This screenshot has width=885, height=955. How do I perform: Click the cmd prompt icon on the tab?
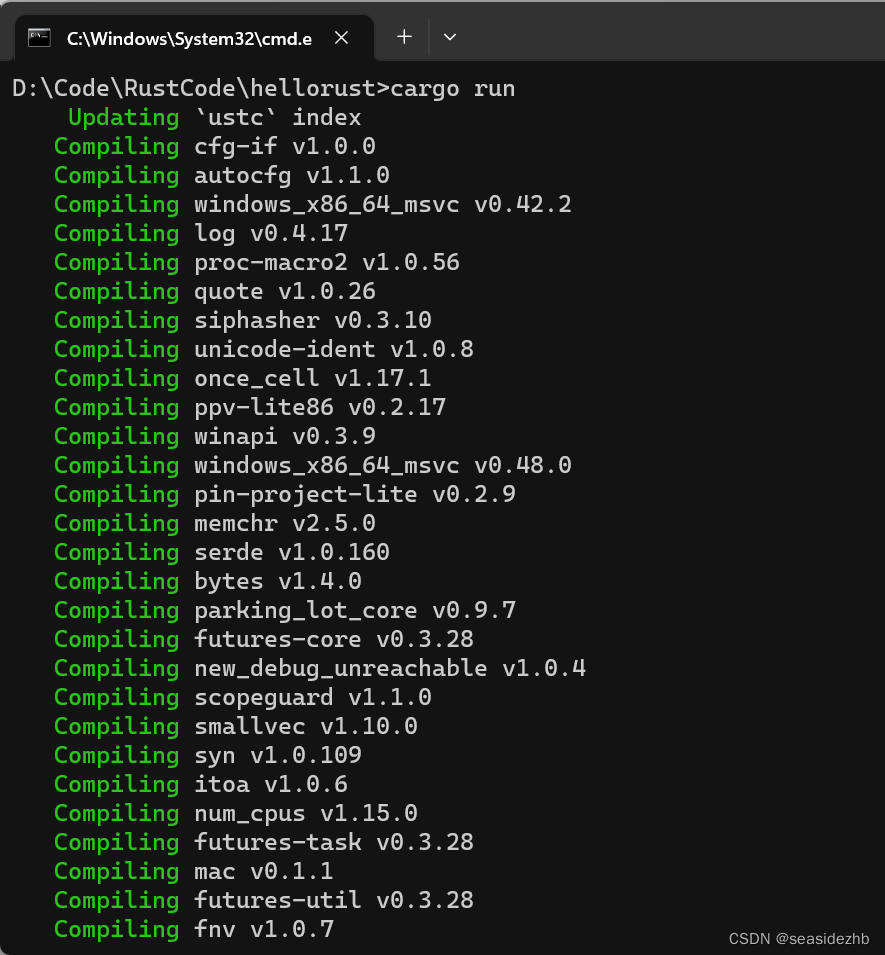pos(39,37)
